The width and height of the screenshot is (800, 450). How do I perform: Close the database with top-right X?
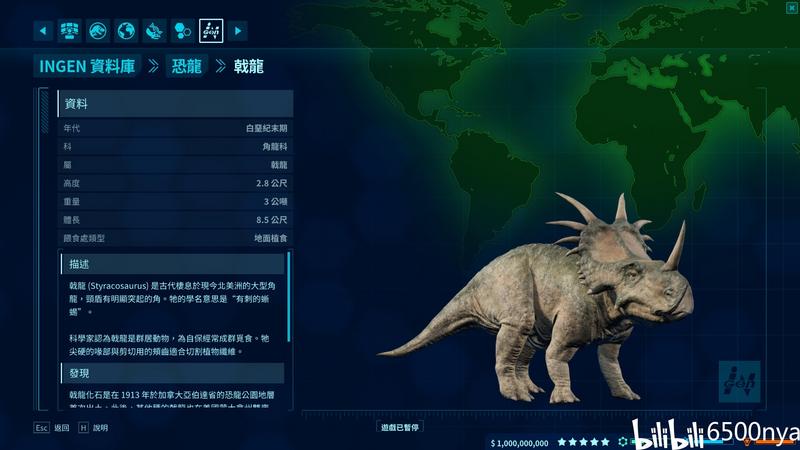coord(792,7)
